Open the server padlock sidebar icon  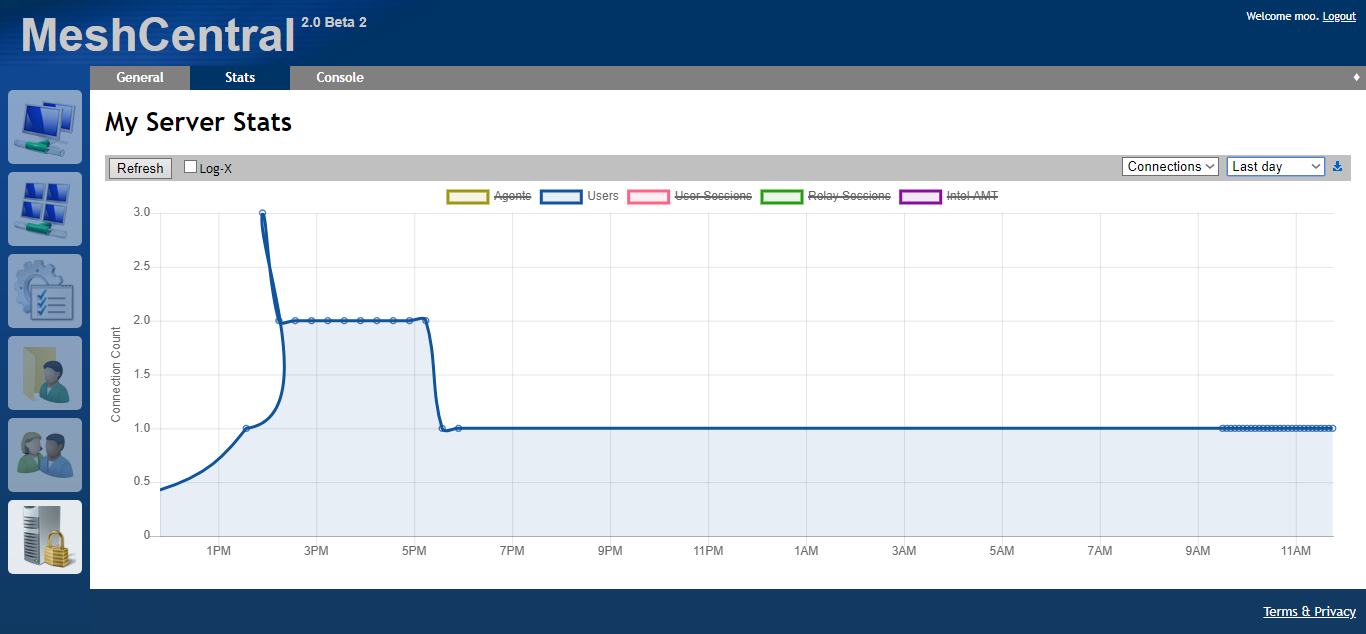(x=45, y=537)
